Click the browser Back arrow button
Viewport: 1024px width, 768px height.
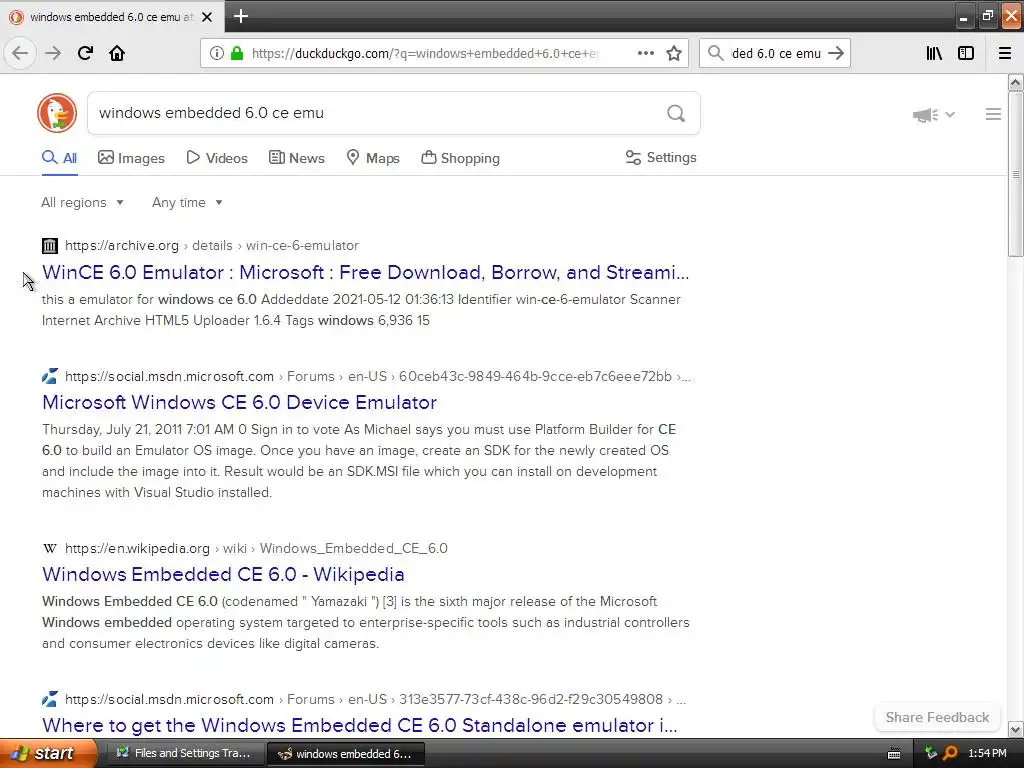coord(20,53)
